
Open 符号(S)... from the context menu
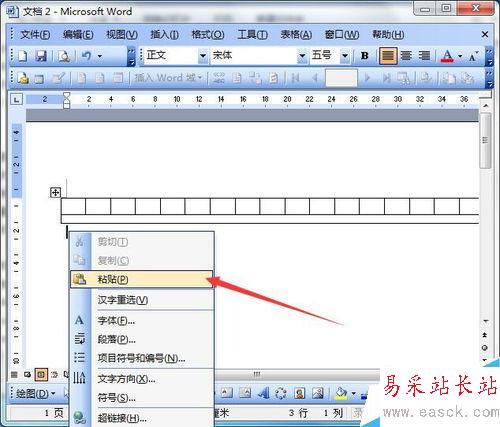click(141, 397)
